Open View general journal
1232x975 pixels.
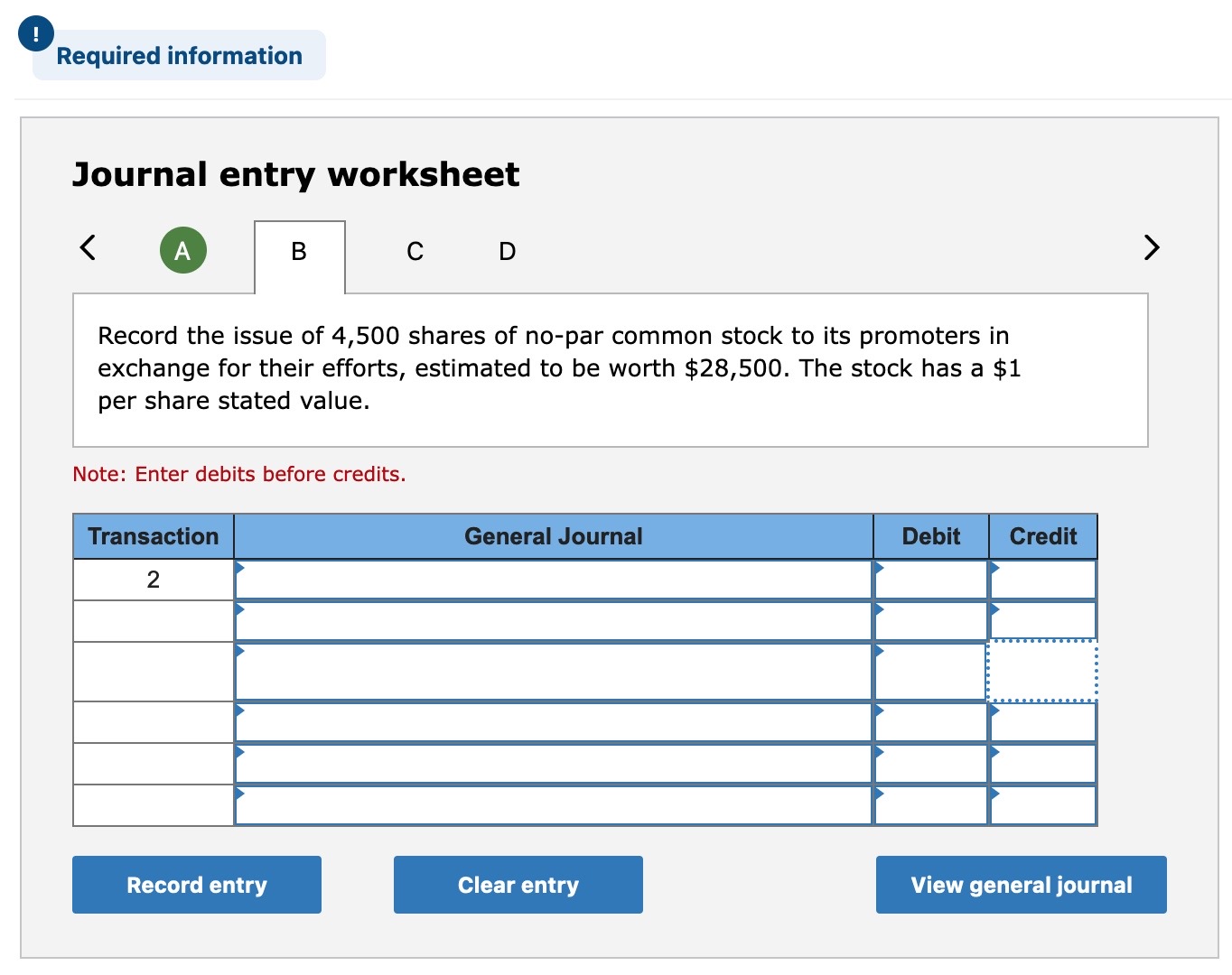click(x=1021, y=885)
